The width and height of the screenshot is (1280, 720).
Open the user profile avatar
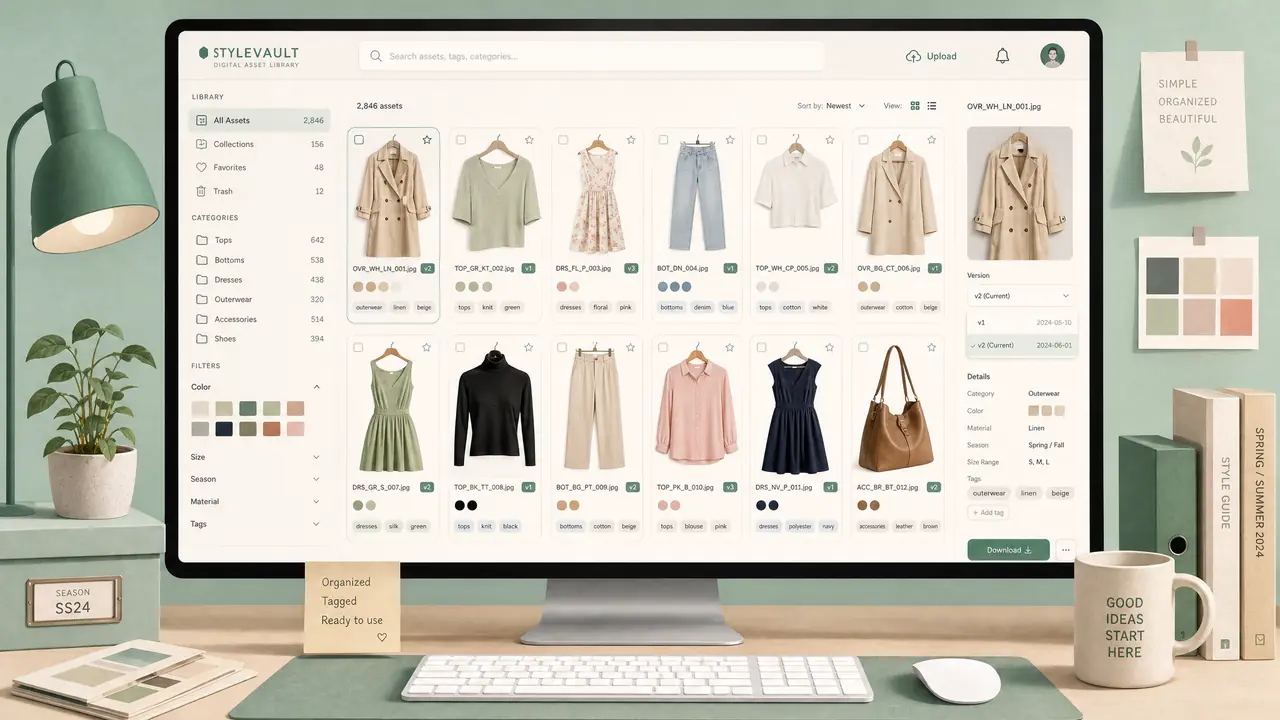coord(1052,56)
